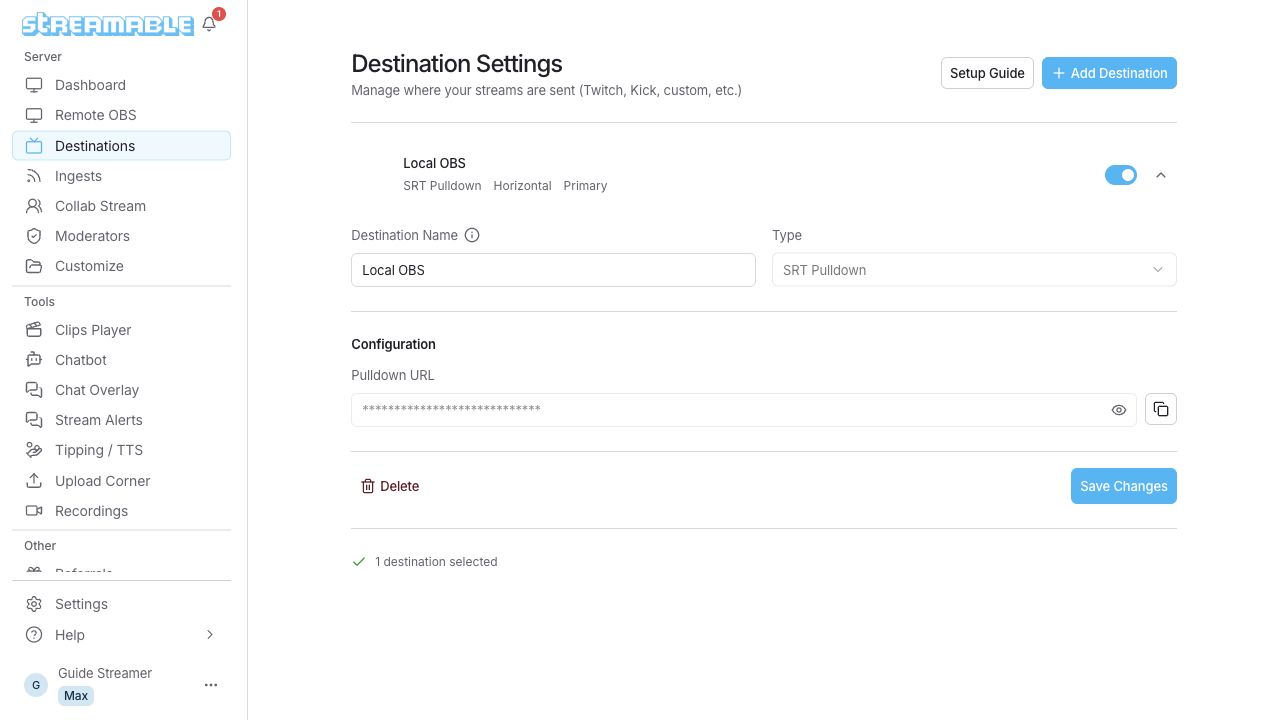Click the '1 destination selected' status text

coord(436,562)
